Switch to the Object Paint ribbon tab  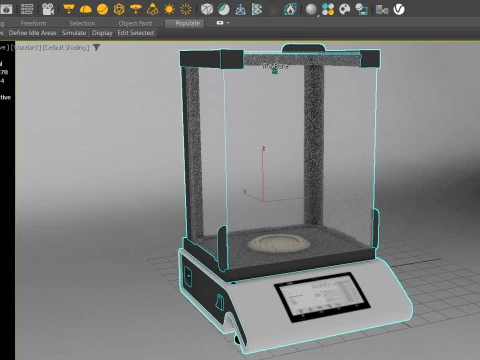point(135,23)
